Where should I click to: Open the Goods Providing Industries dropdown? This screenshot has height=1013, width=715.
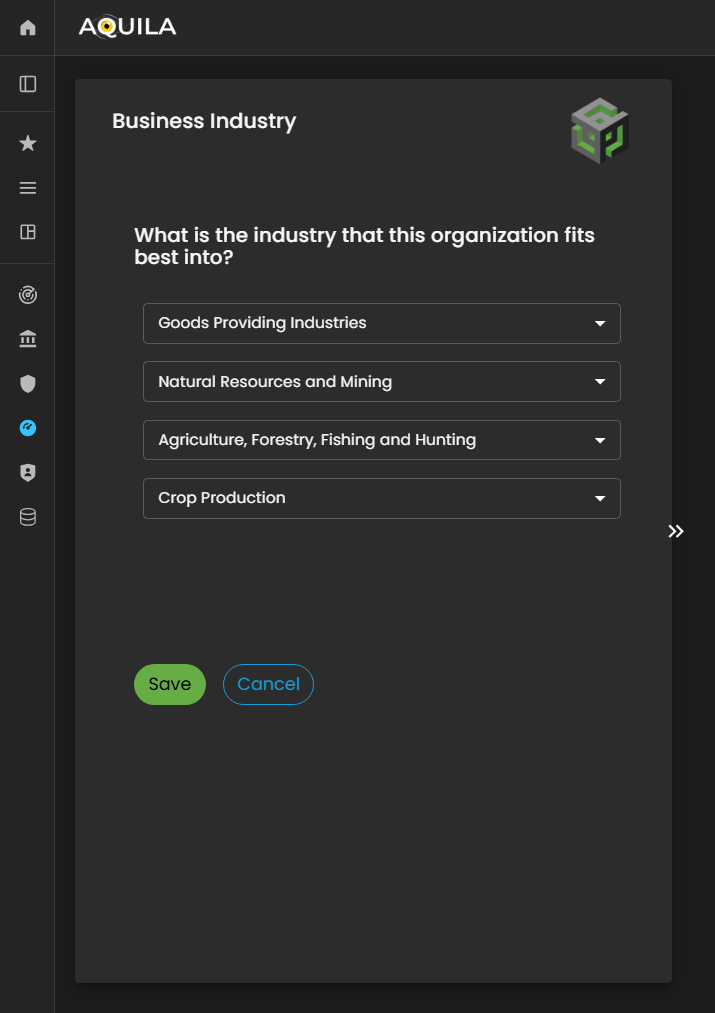pos(381,324)
